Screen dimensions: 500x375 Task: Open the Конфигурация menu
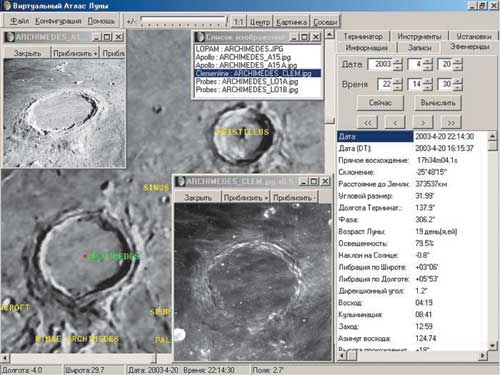pos(58,21)
